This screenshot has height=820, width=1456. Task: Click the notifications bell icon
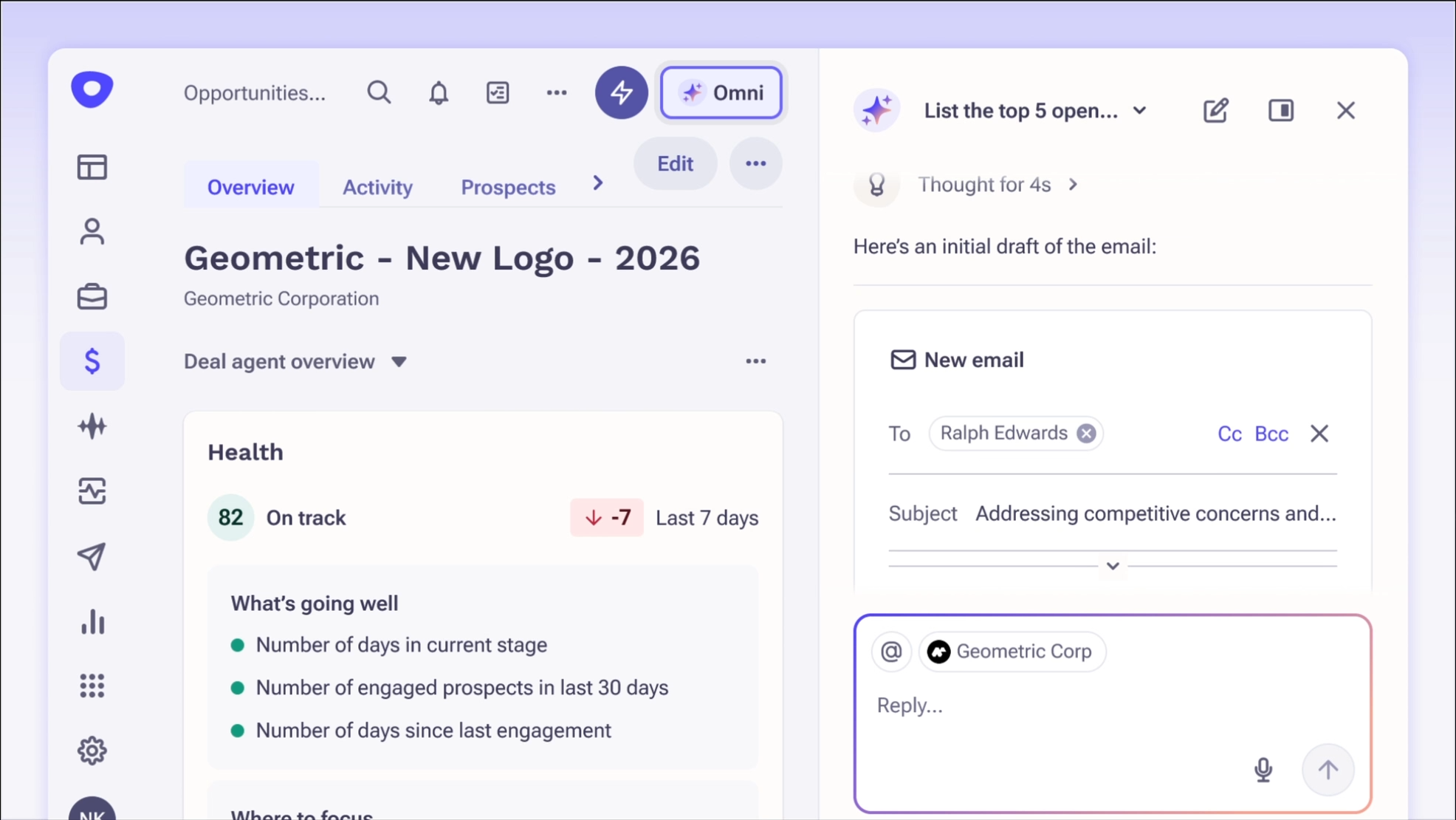coord(439,93)
